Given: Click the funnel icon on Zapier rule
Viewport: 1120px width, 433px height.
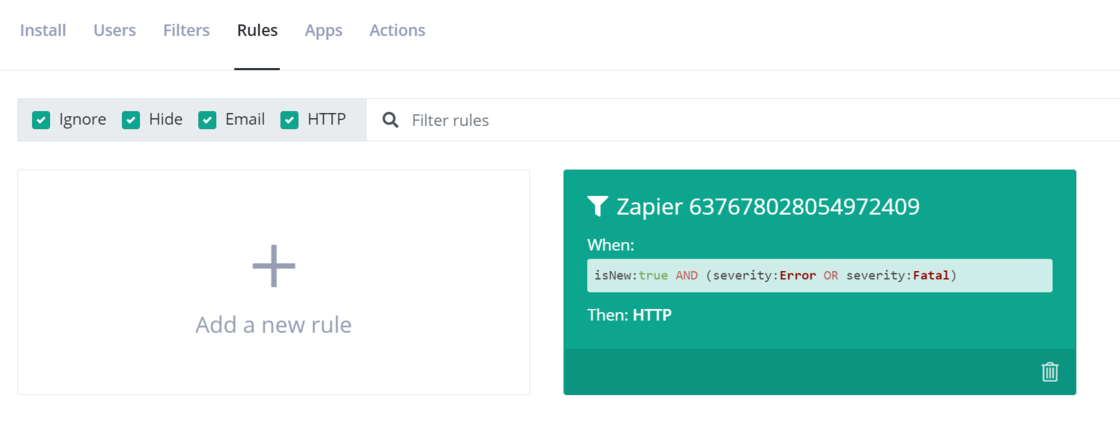Looking at the screenshot, I should (x=597, y=206).
